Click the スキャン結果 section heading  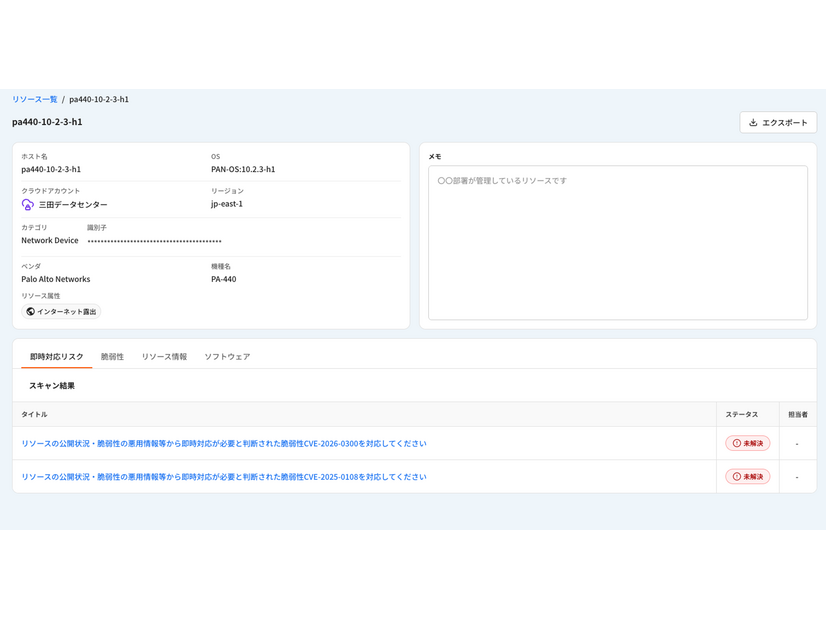pos(52,386)
